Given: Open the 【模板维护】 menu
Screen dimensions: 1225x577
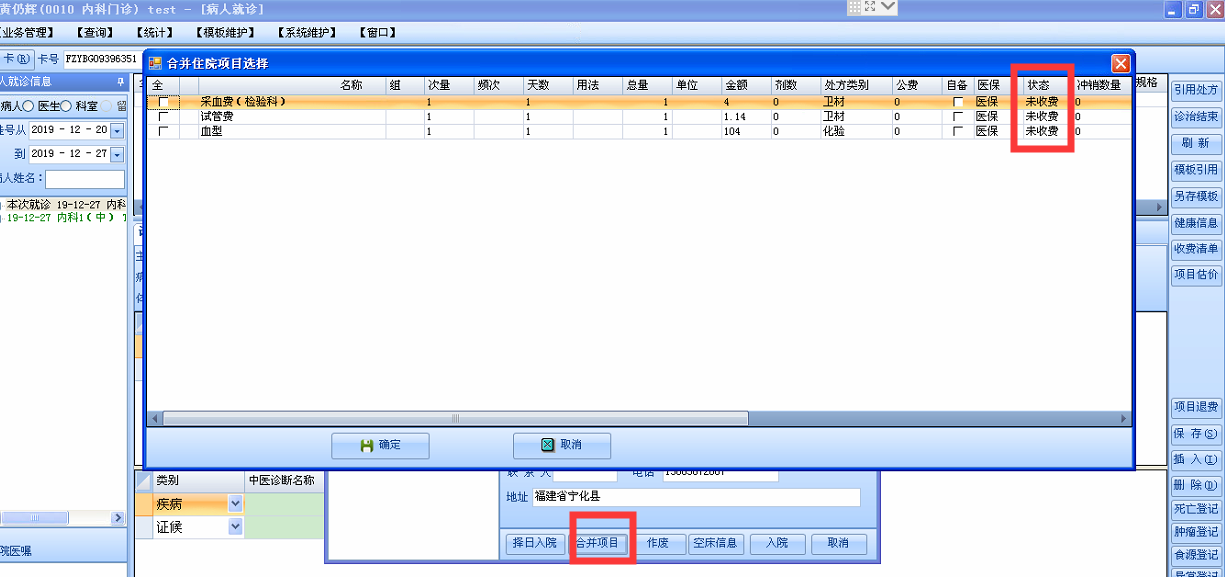Looking at the screenshot, I should (x=223, y=32).
